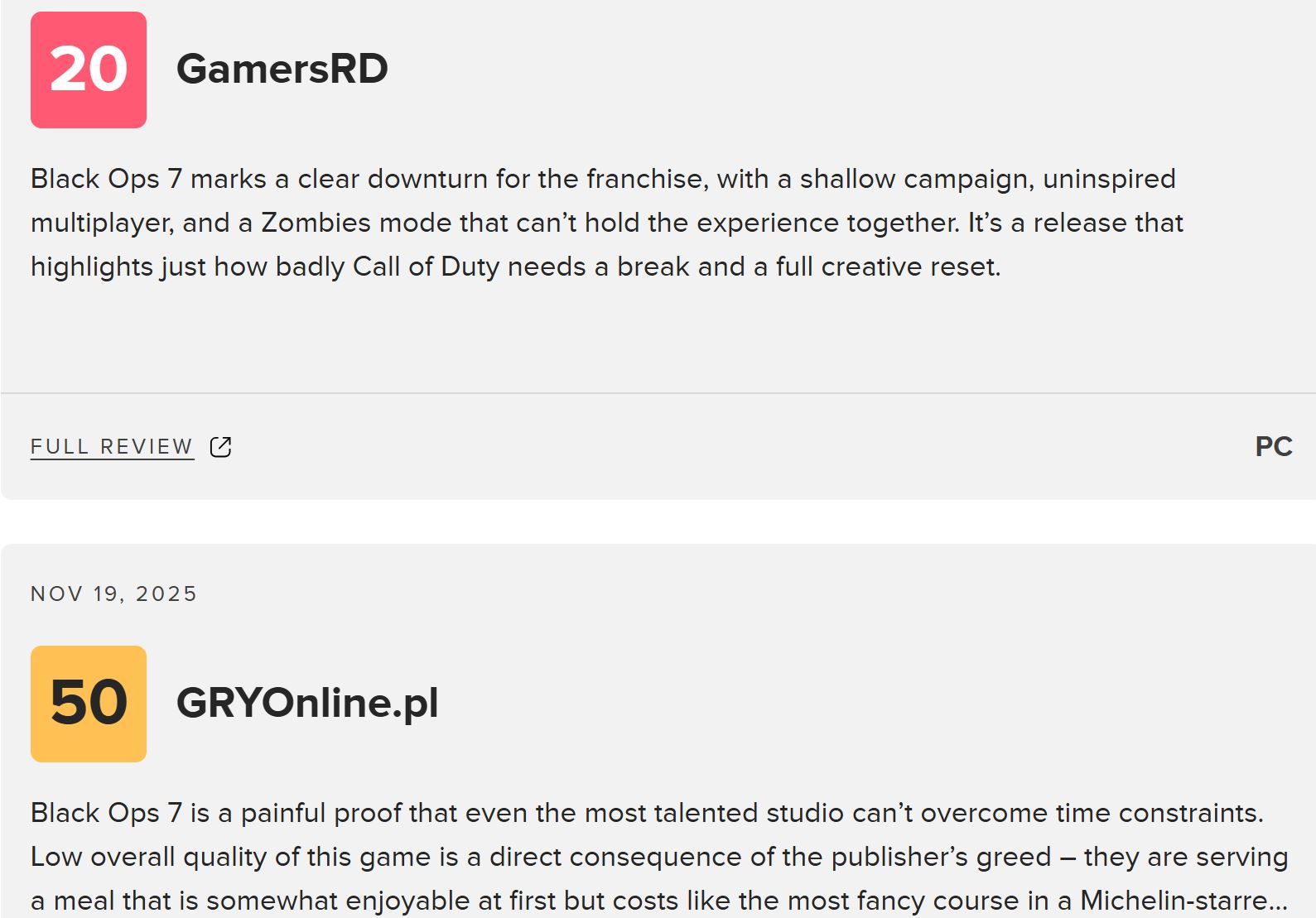Click the white gap between review cards
Image resolution: width=1316 pixels, height=918 pixels.
[658, 521]
